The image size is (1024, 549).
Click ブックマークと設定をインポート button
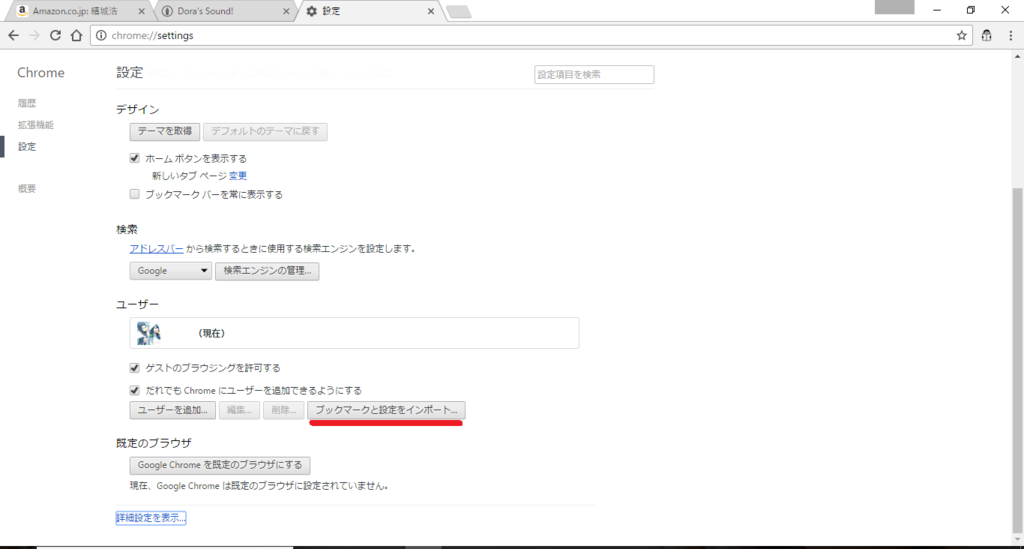(x=387, y=410)
